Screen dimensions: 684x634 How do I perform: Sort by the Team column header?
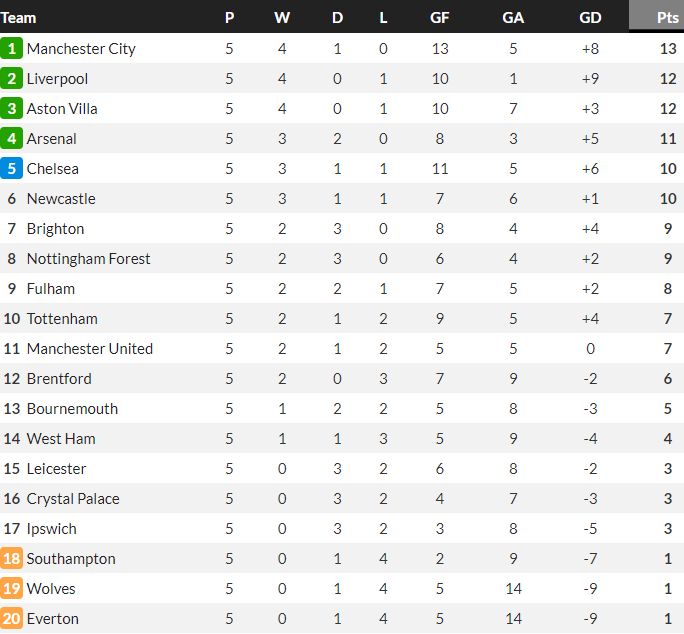[19, 17]
